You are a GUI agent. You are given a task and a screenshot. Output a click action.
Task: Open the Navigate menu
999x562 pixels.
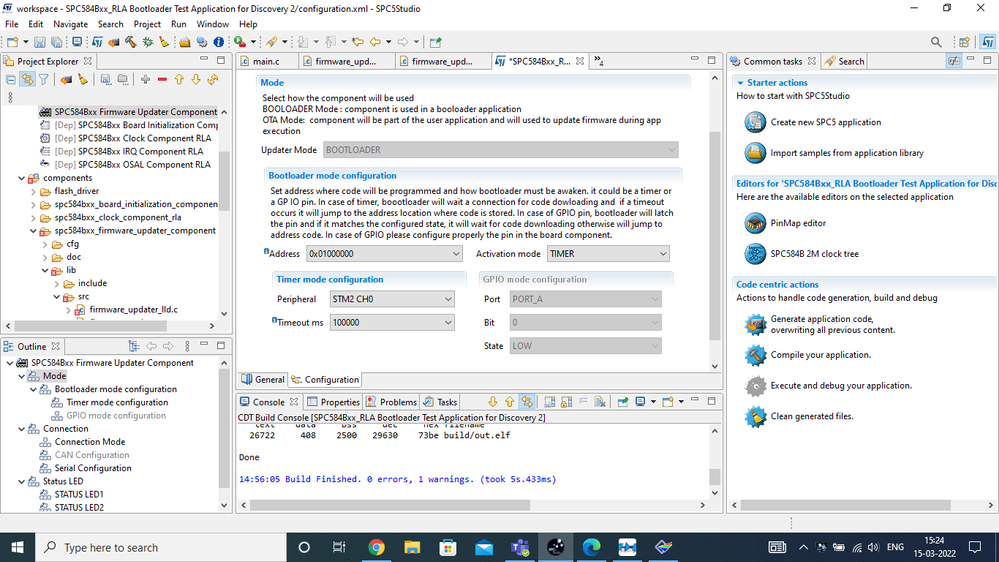[x=70, y=24]
